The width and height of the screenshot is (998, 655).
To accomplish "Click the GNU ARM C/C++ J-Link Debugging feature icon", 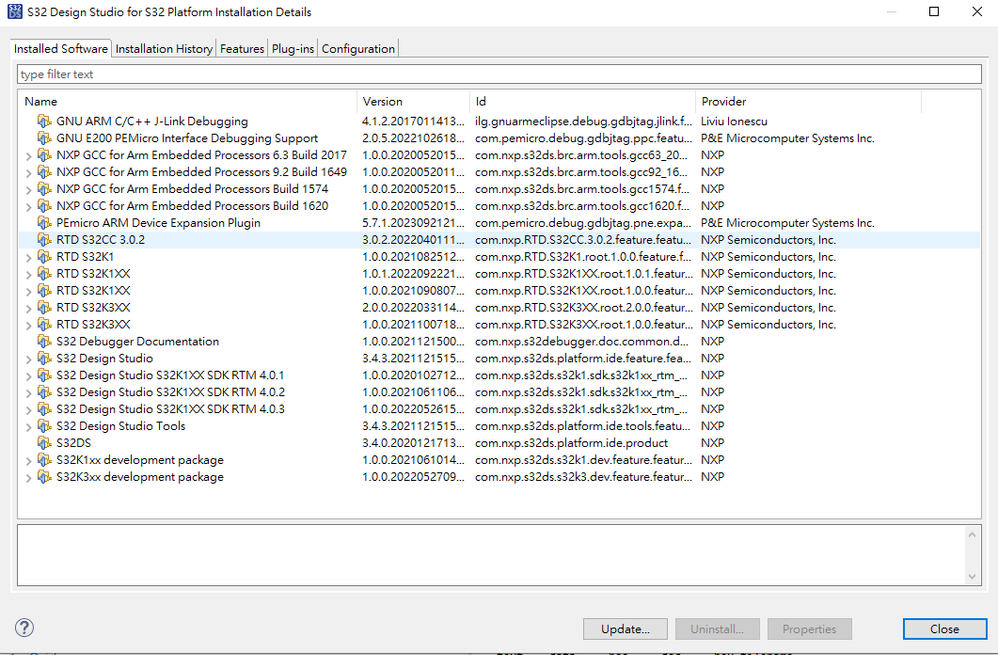I will 44,121.
